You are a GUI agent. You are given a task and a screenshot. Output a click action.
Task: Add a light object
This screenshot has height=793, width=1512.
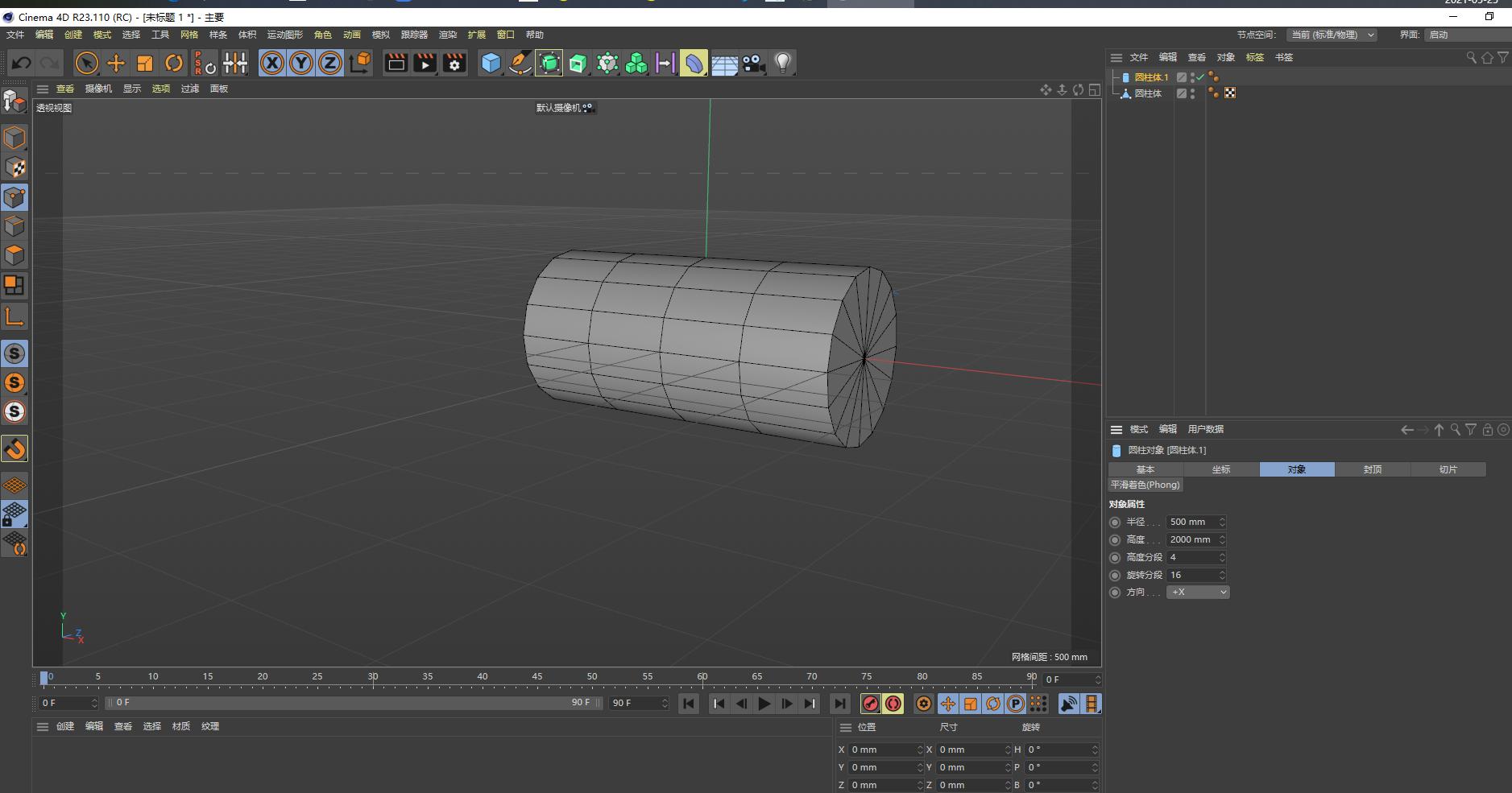(x=782, y=63)
